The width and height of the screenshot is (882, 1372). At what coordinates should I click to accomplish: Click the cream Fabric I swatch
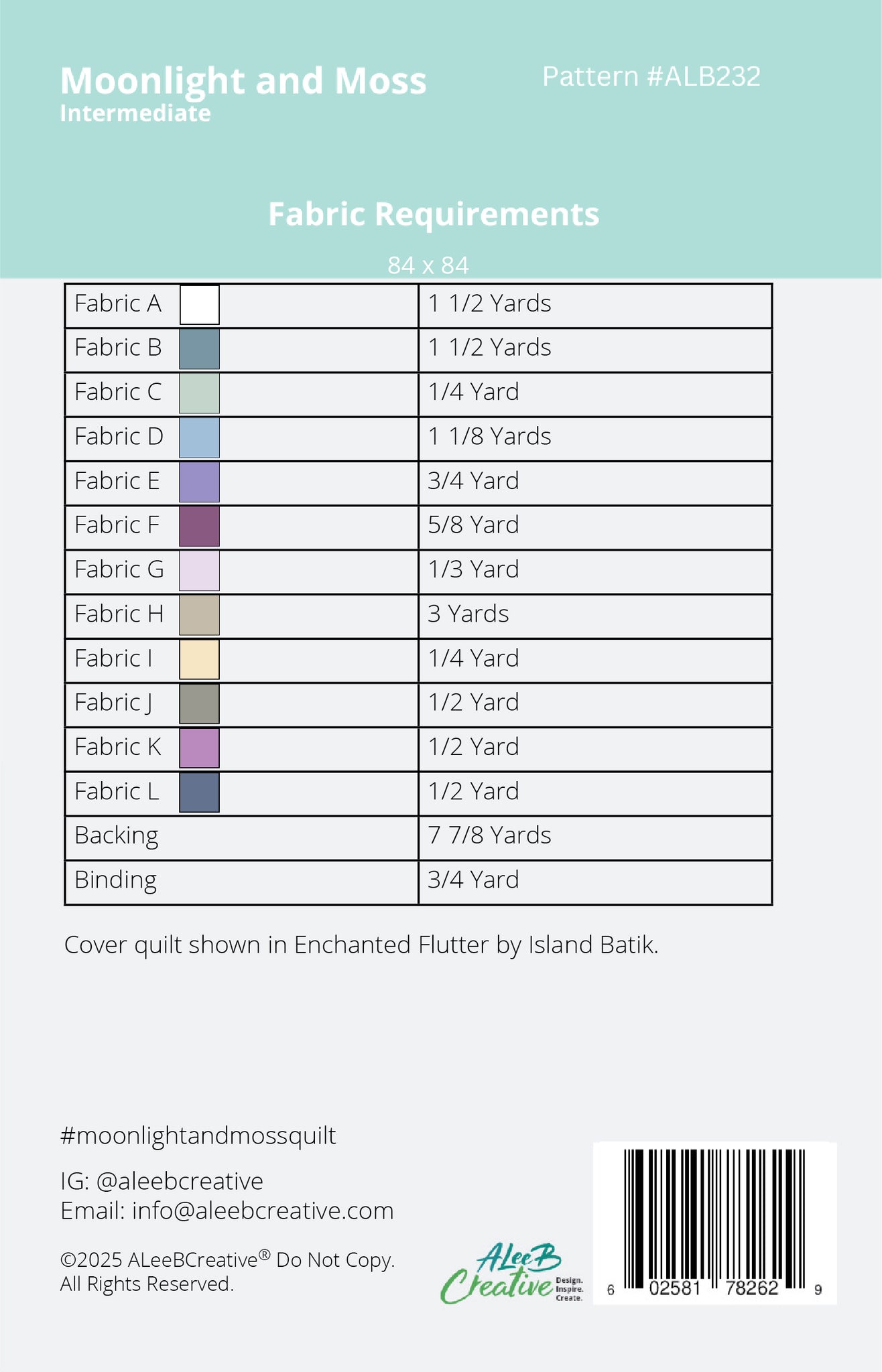(199, 659)
